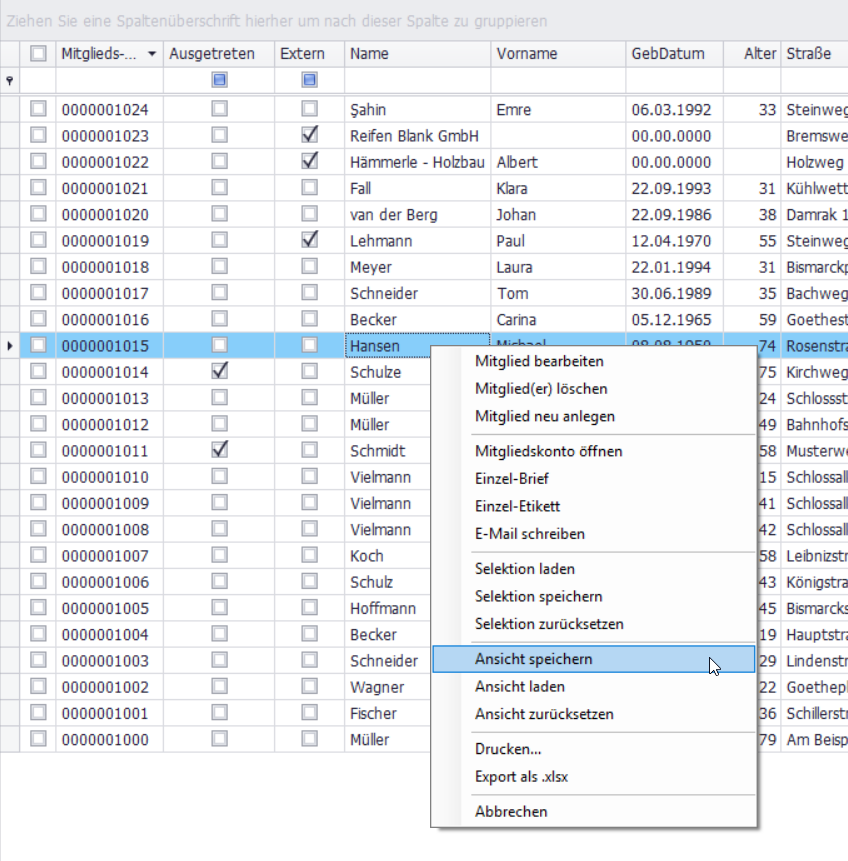Viewport: 848px width, 861px height.
Task: Select 'E-Mail schreiben' menu entry
Action: [x=529, y=534]
